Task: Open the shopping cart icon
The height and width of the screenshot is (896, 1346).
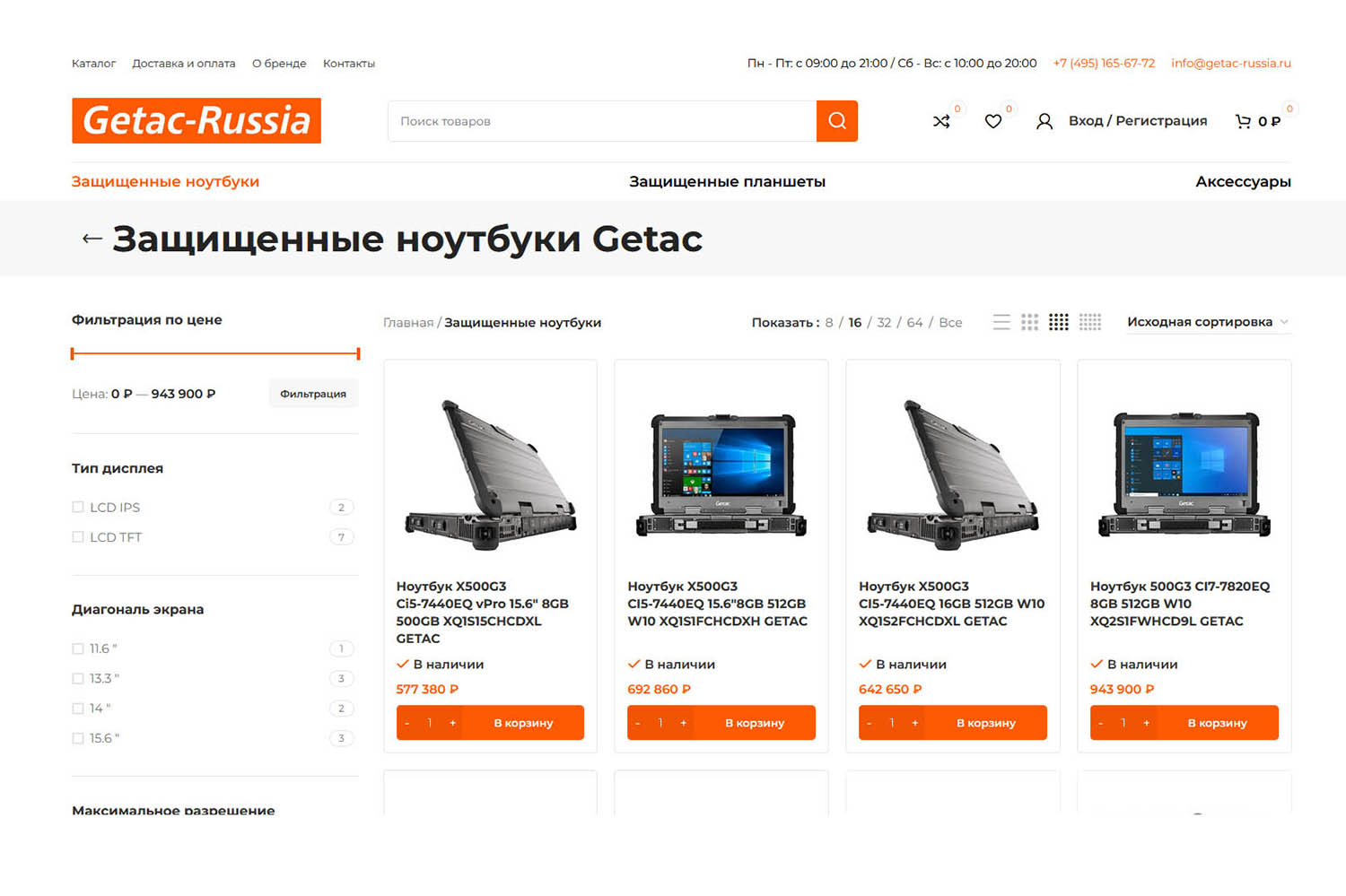Action: (1243, 121)
